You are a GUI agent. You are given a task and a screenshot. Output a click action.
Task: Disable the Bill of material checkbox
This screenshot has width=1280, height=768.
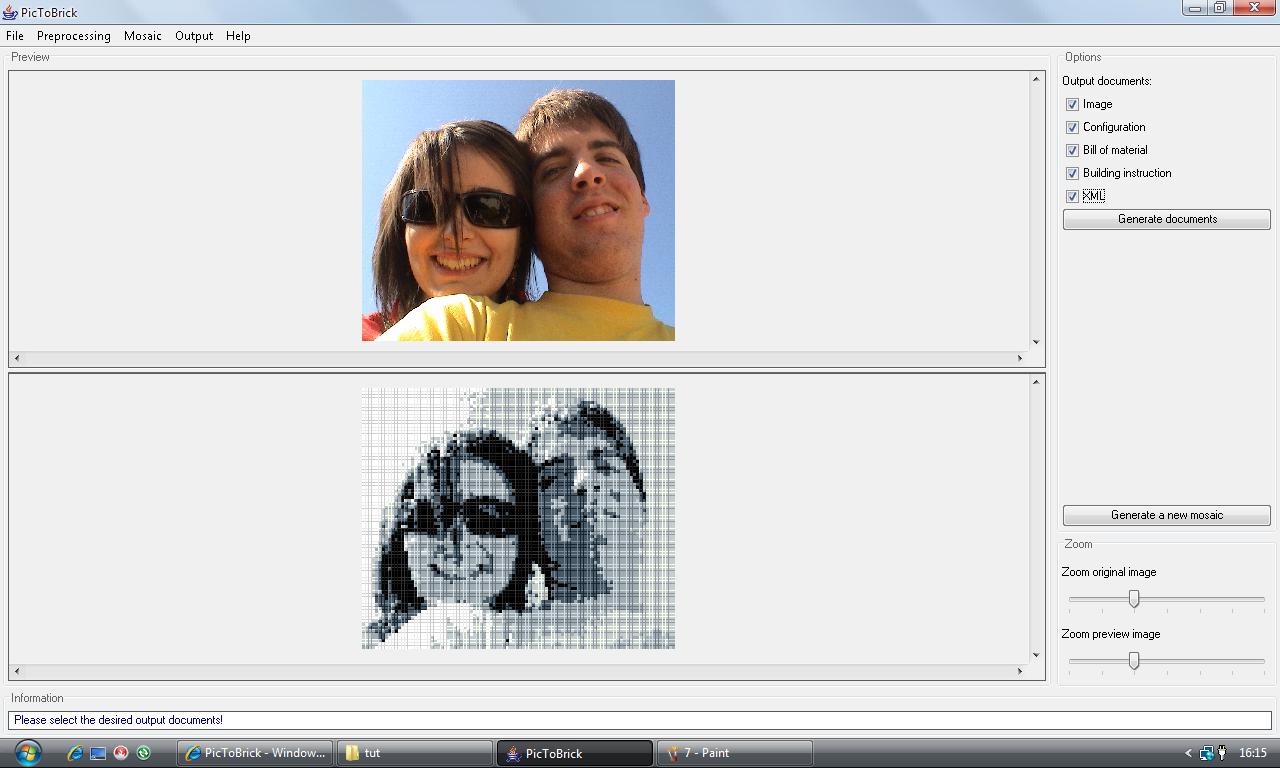(1072, 150)
